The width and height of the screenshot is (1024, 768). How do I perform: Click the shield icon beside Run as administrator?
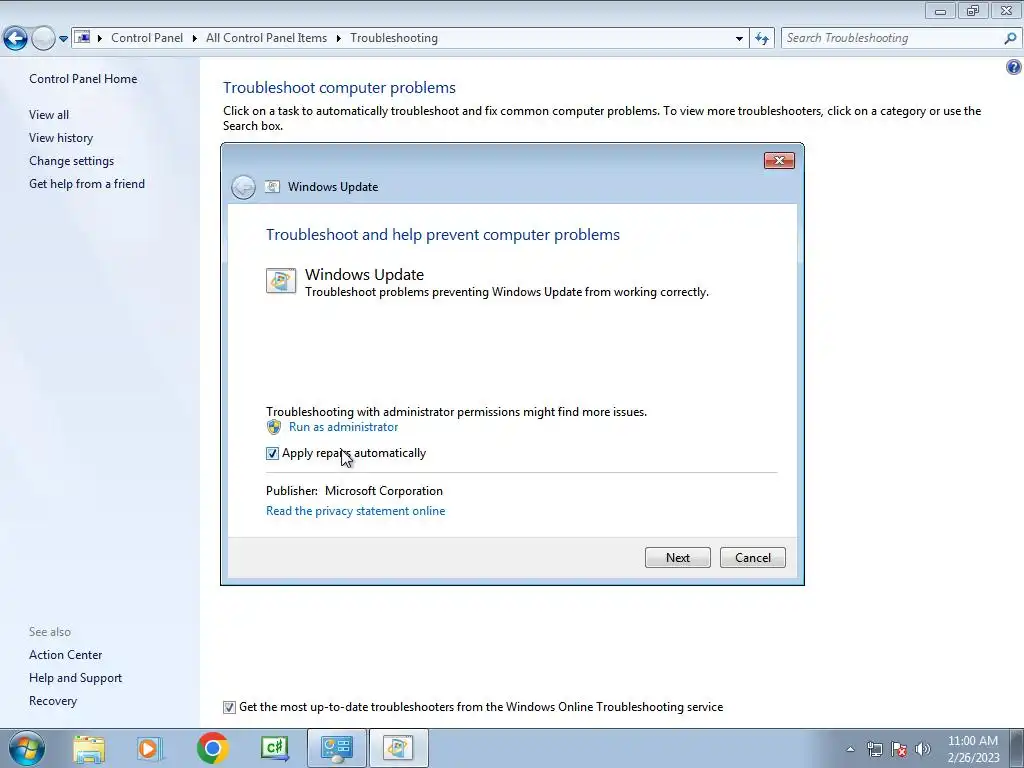pos(274,427)
